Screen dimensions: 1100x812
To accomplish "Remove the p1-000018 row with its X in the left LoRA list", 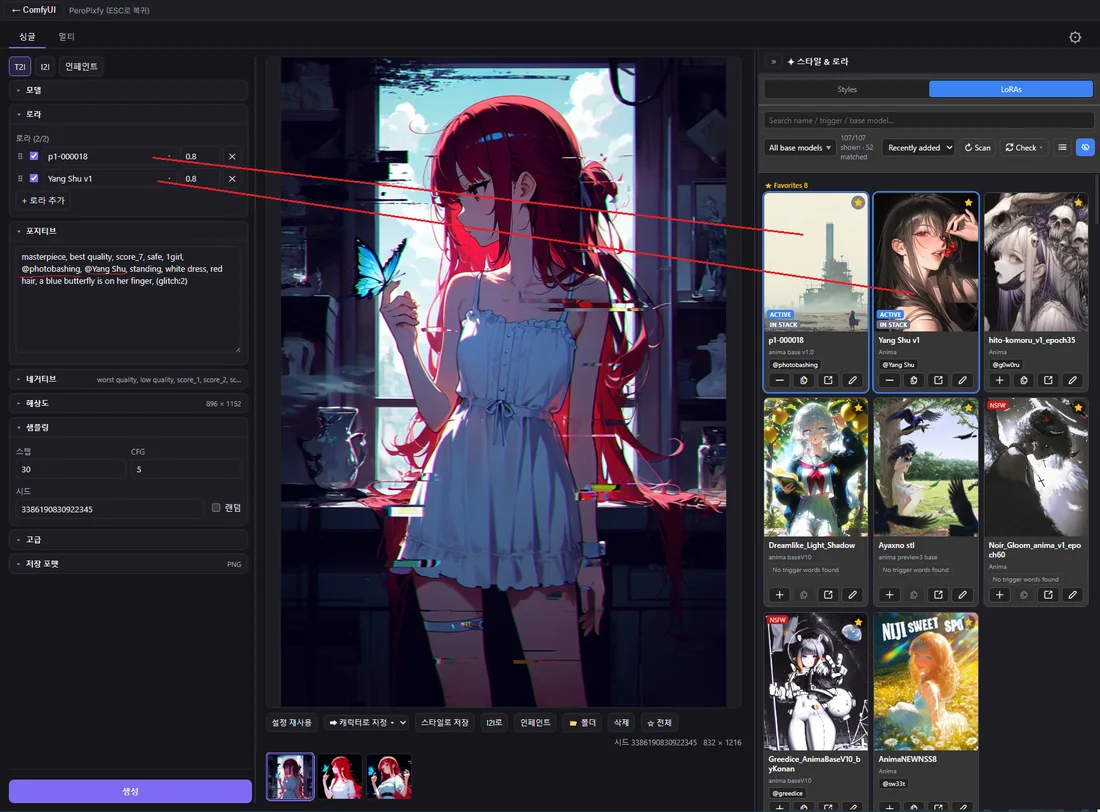I will click(x=232, y=157).
